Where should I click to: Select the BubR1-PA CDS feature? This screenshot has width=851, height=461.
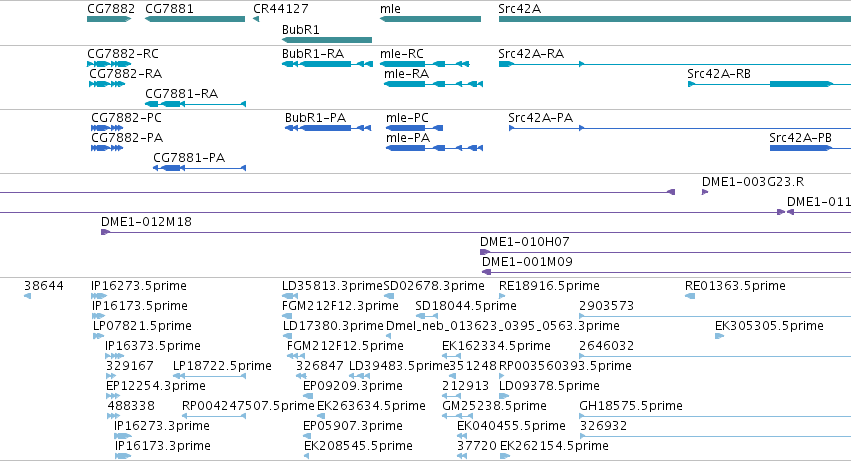[328, 128]
